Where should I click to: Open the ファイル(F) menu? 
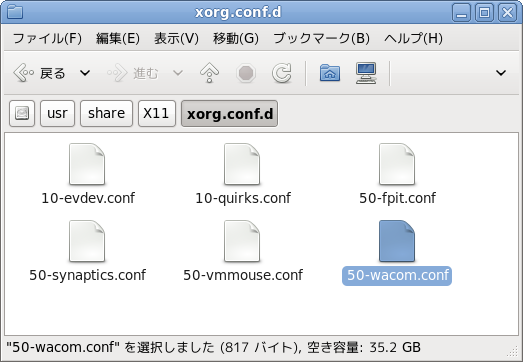(47, 38)
